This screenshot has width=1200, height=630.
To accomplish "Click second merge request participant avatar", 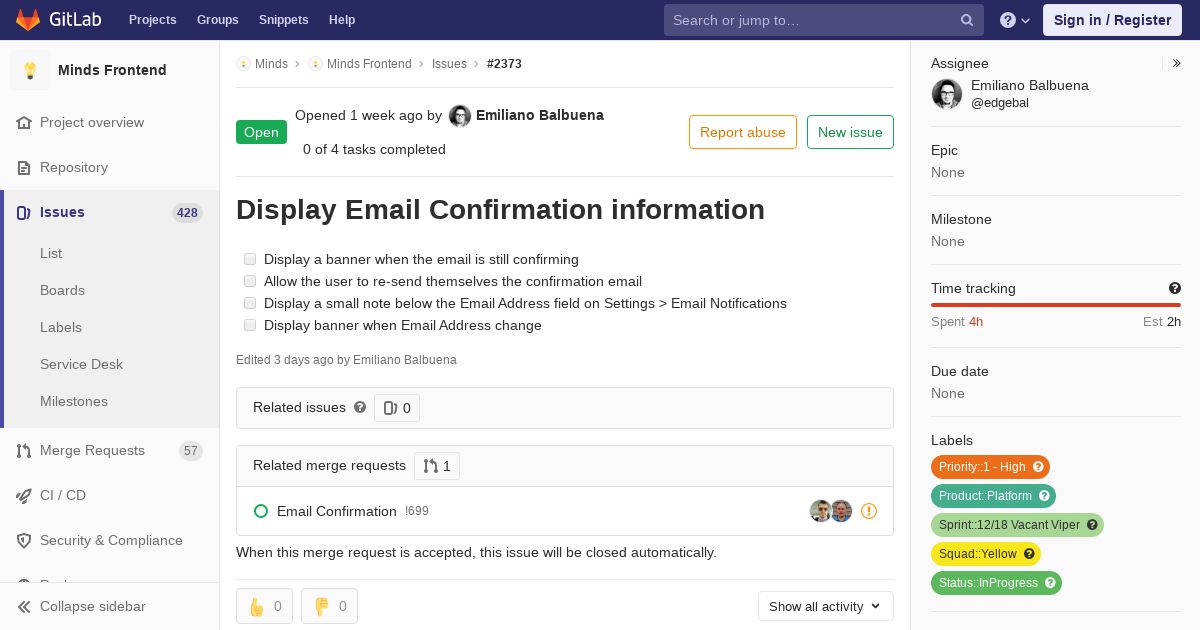I will (x=842, y=511).
